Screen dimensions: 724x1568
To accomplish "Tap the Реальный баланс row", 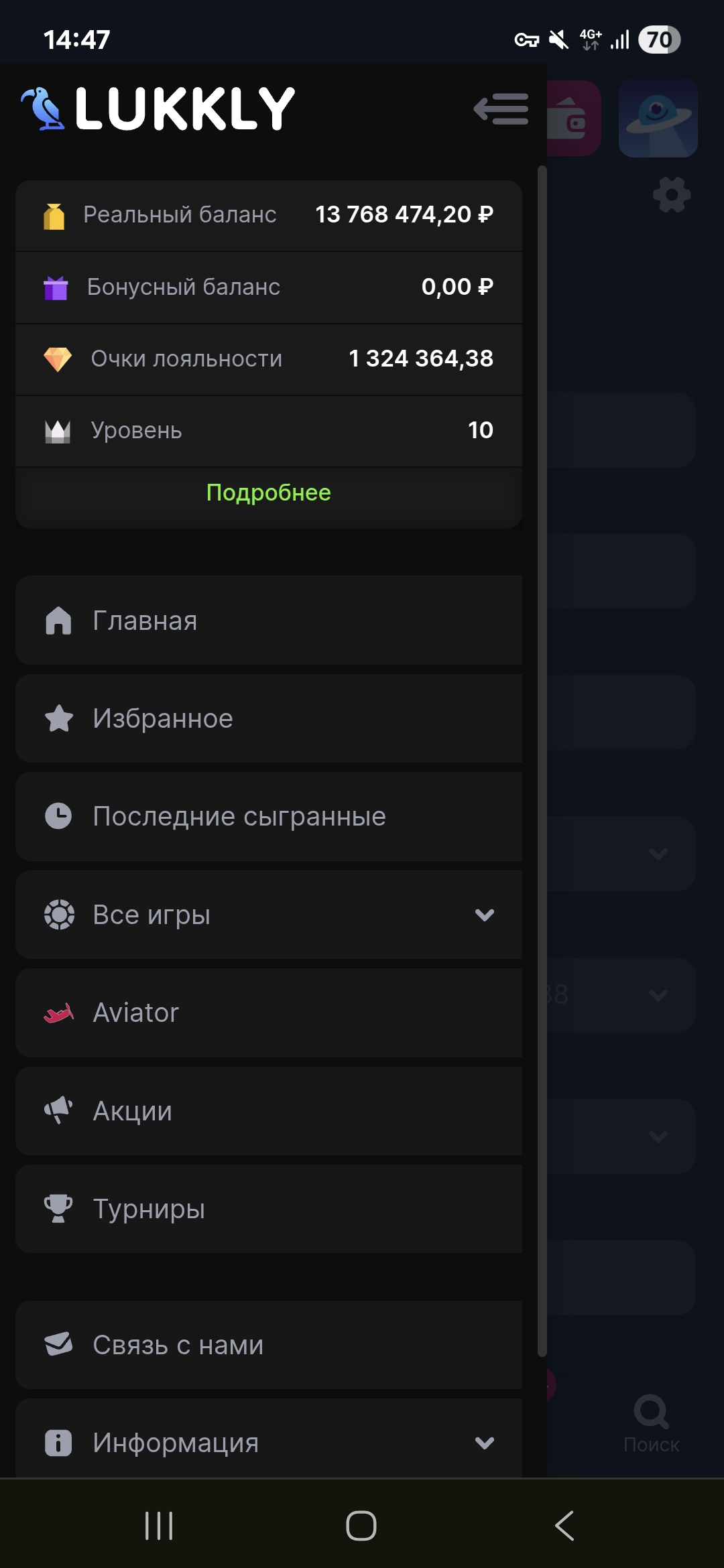I will (x=268, y=215).
